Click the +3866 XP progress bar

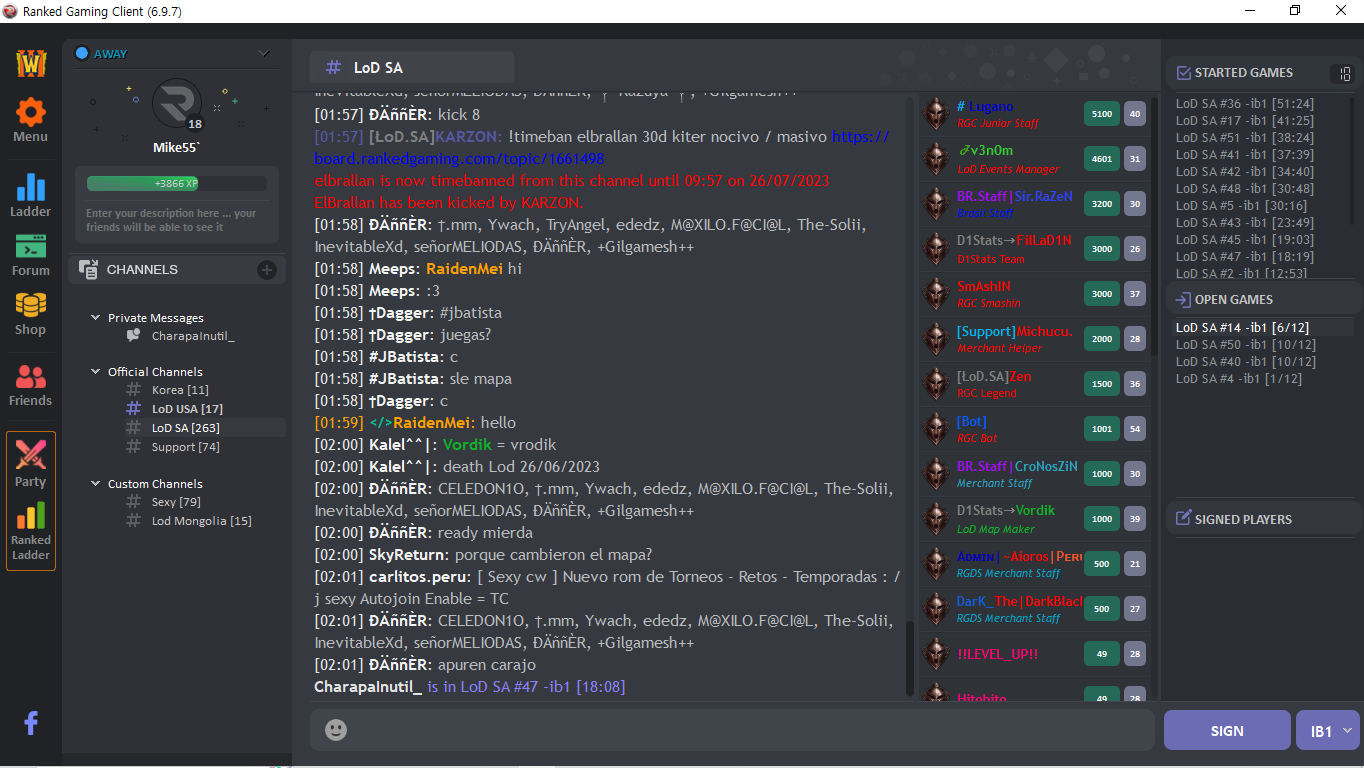click(177, 184)
